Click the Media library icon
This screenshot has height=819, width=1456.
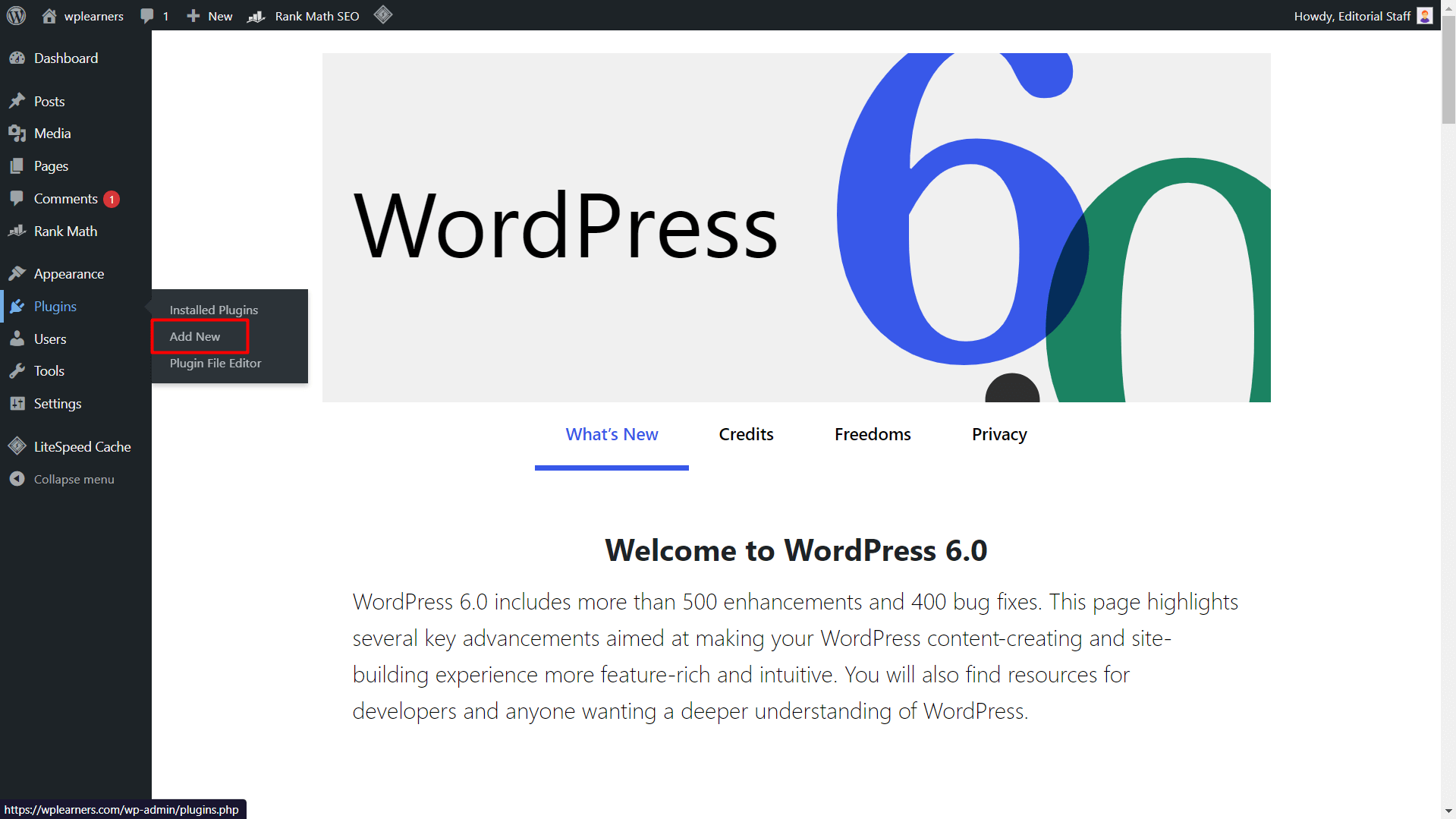(x=17, y=134)
